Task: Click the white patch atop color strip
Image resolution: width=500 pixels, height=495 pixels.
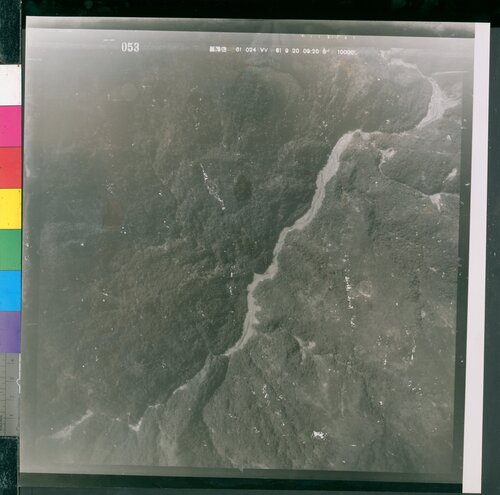Action: coord(10,85)
